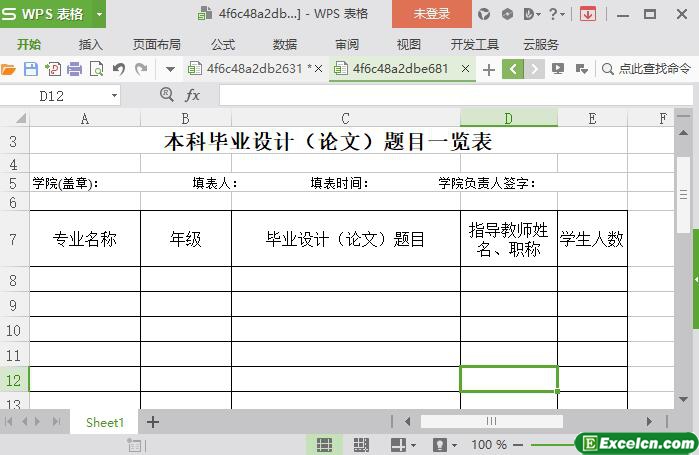Click the horizontal scroll right arrow

649,421
